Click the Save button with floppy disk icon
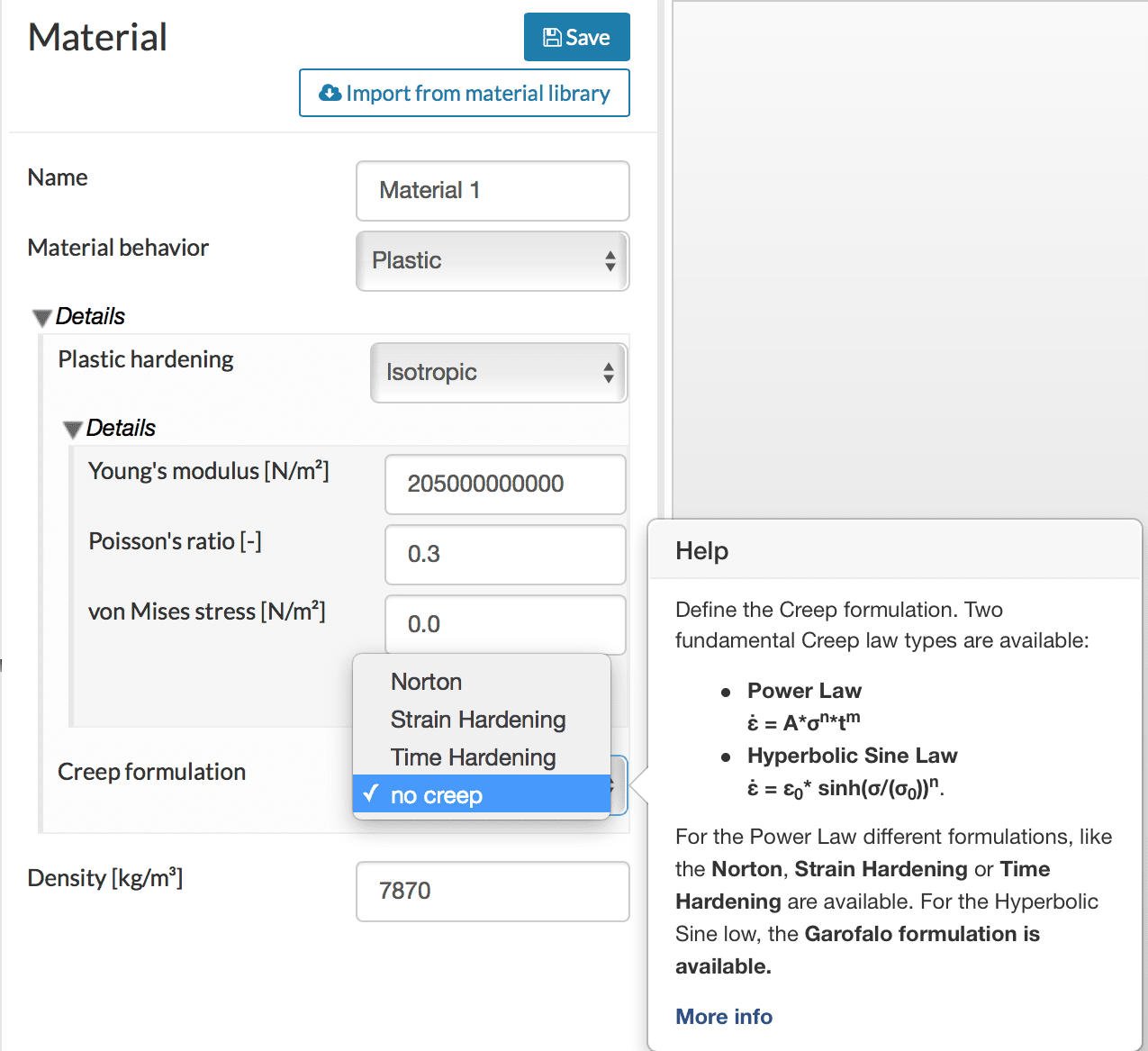Image resolution: width=1148 pixels, height=1051 pixels. [576, 38]
